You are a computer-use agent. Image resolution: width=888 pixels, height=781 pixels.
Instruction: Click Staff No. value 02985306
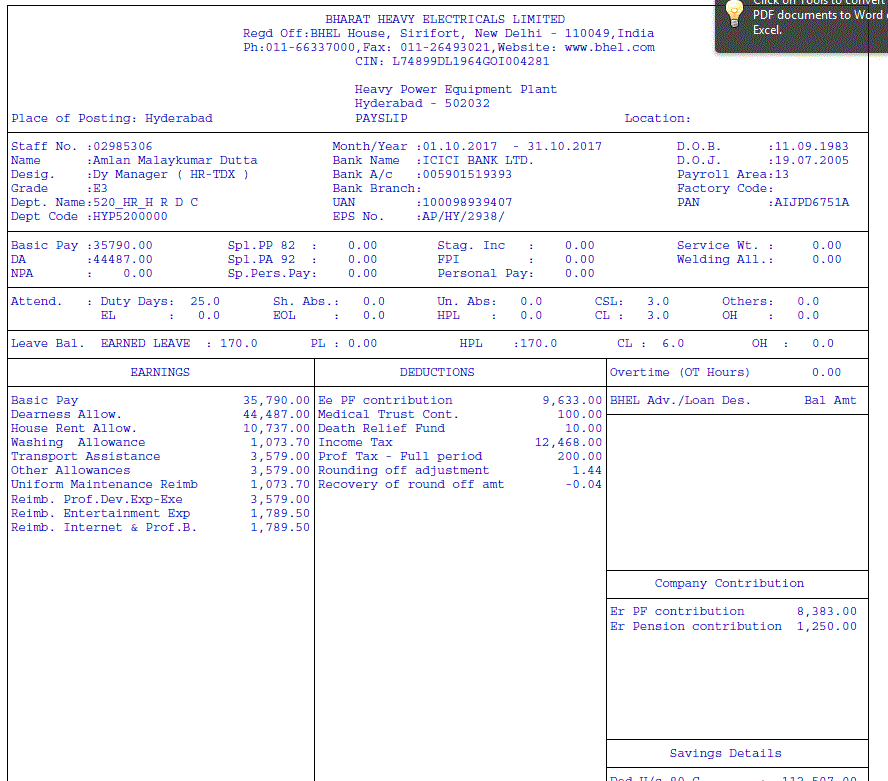pos(122,147)
